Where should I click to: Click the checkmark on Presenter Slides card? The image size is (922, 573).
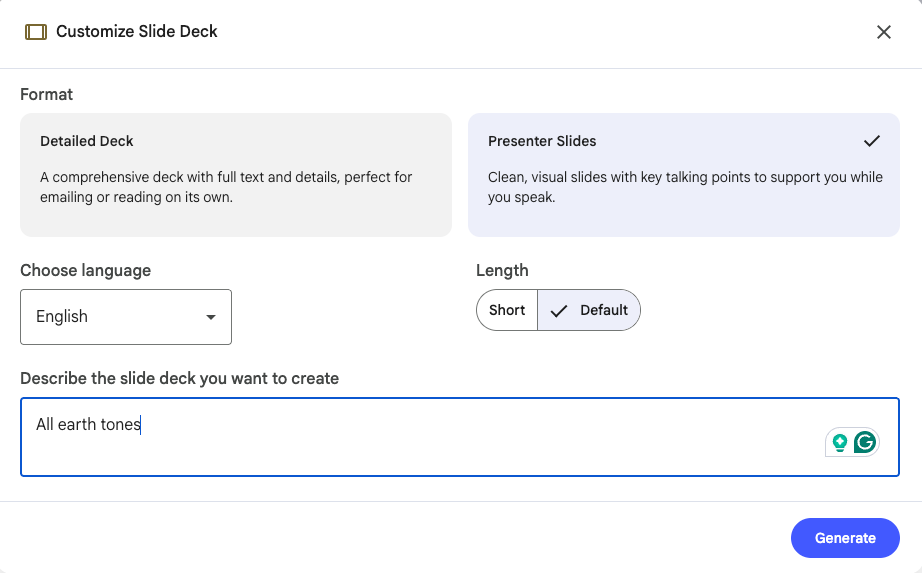pyautogui.click(x=872, y=140)
